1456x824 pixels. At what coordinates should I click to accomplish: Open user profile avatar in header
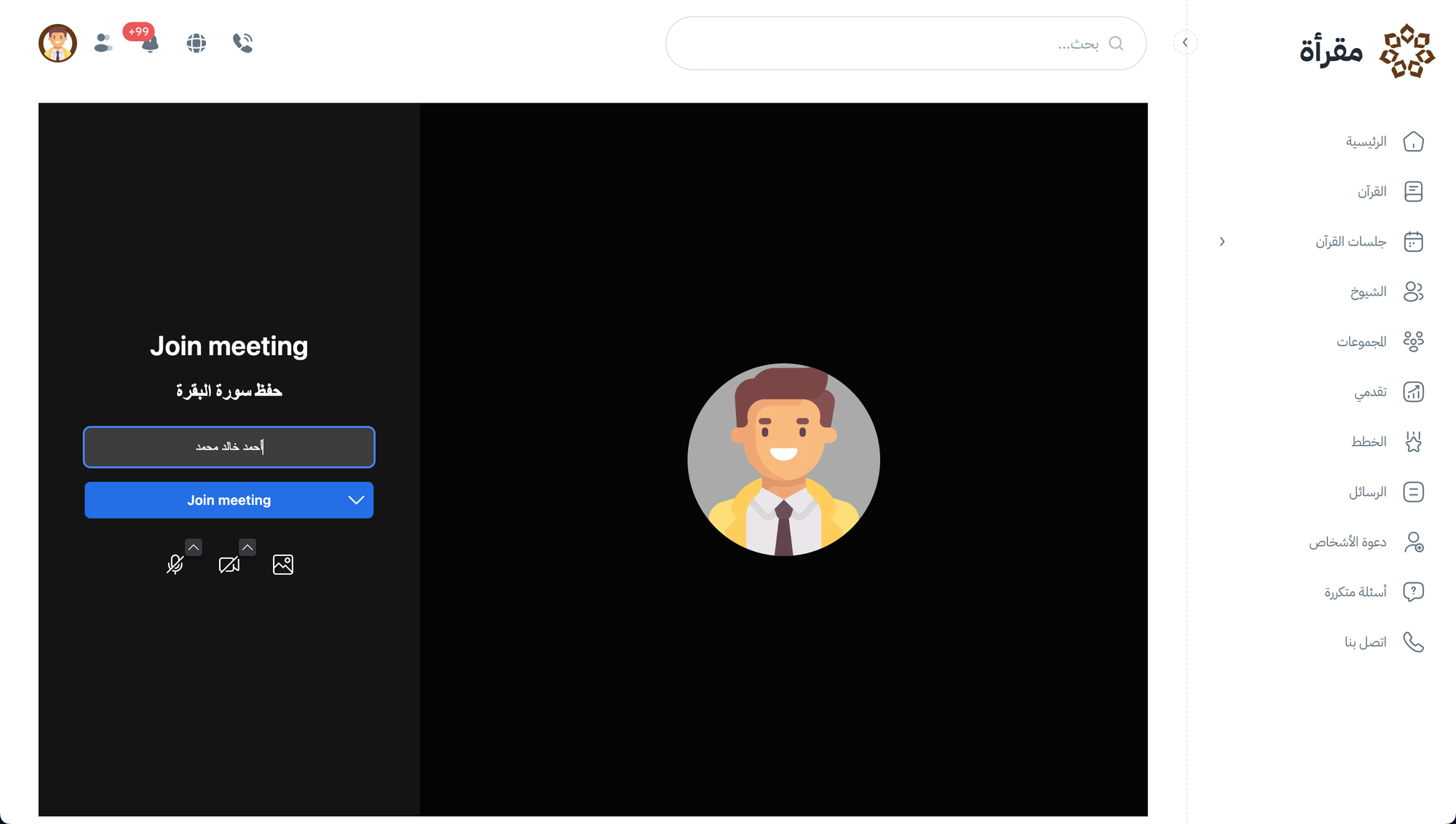click(58, 43)
